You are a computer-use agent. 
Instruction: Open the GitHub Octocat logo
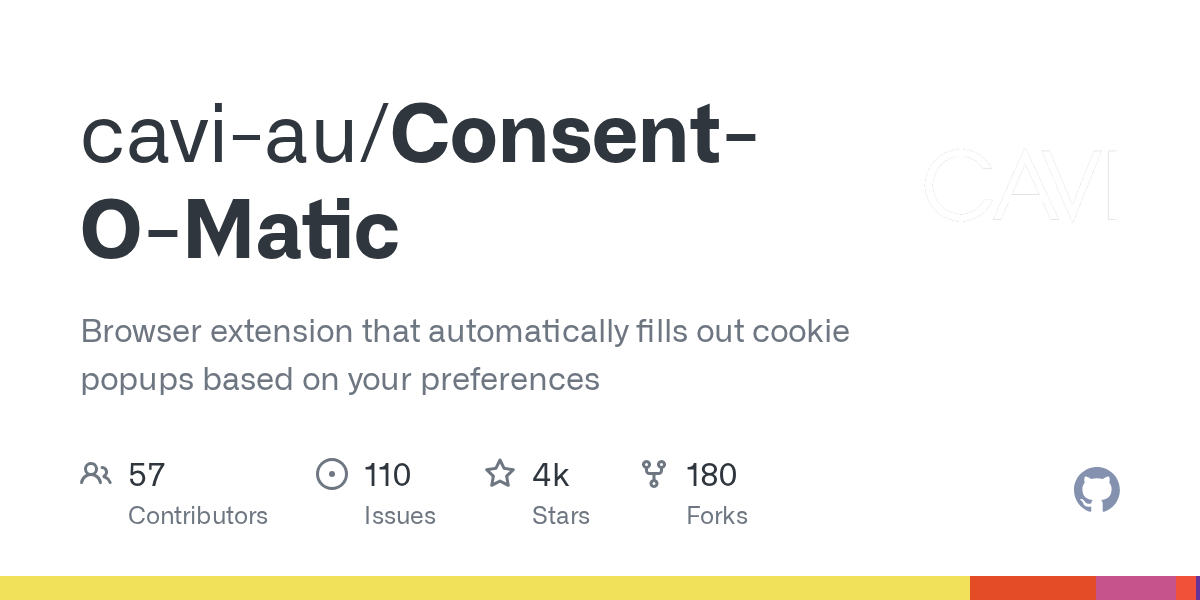point(1096,491)
